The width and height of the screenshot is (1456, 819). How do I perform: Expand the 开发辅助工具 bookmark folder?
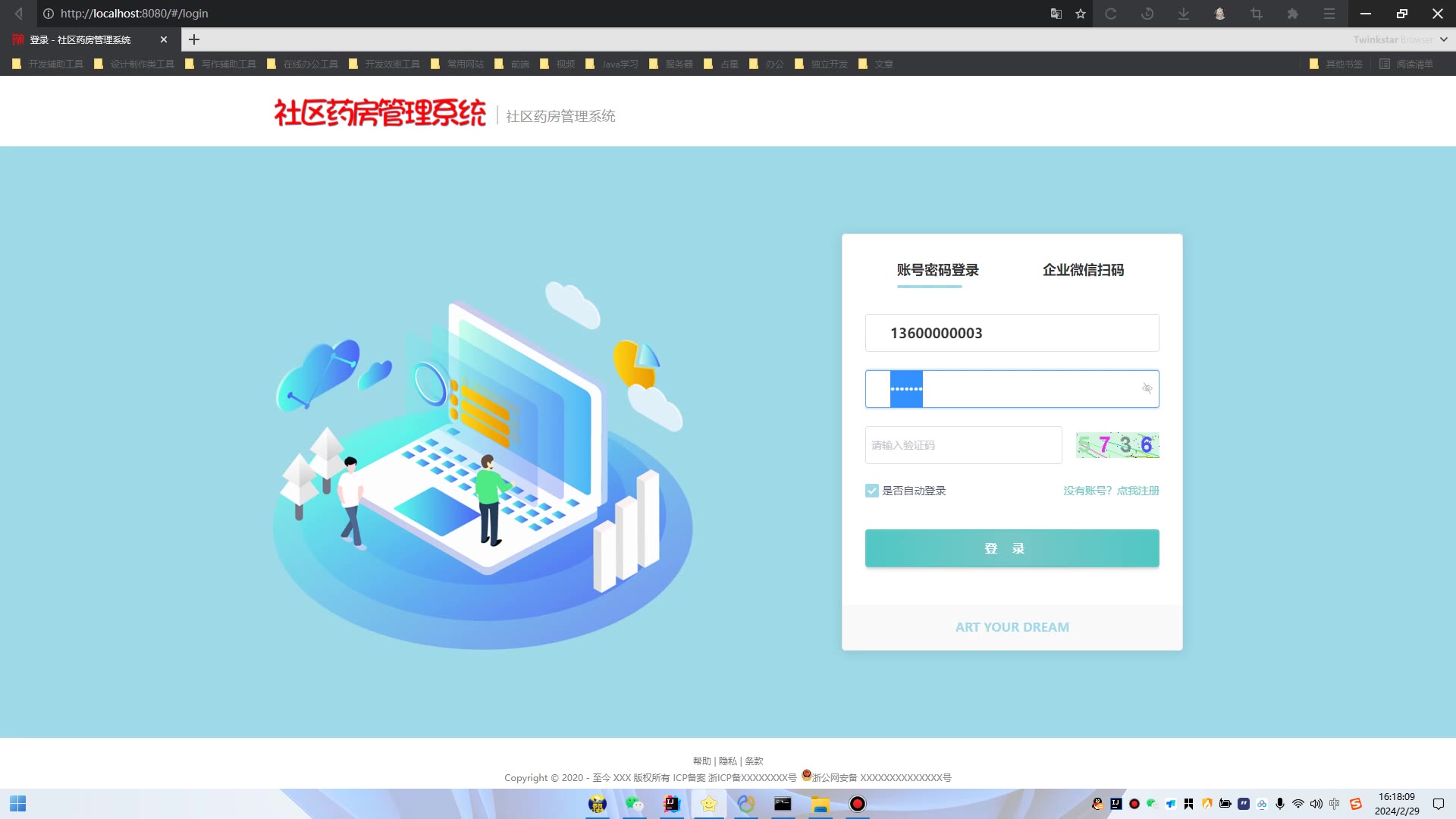(x=48, y=64)
